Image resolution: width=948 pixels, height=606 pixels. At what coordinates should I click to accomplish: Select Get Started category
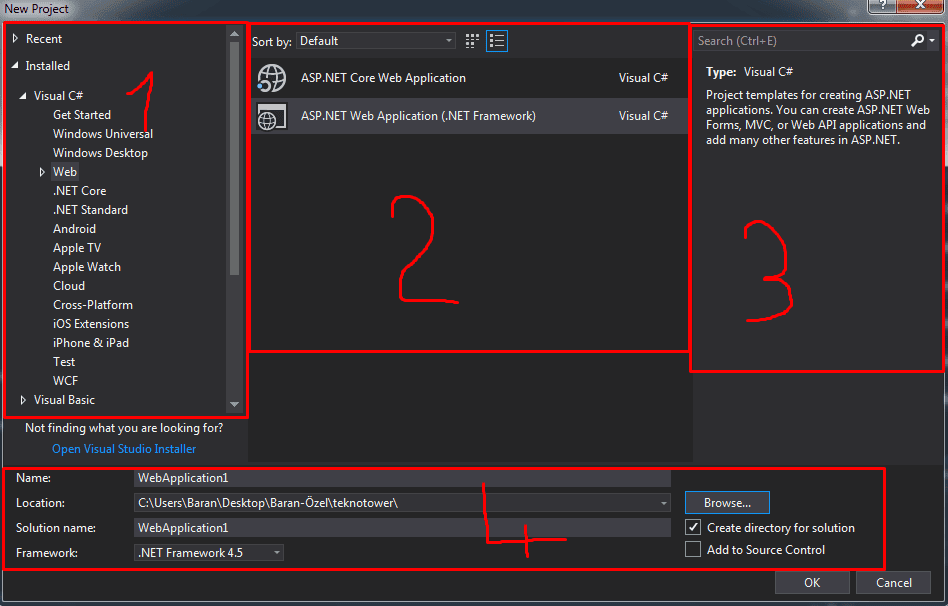point(82,115)
